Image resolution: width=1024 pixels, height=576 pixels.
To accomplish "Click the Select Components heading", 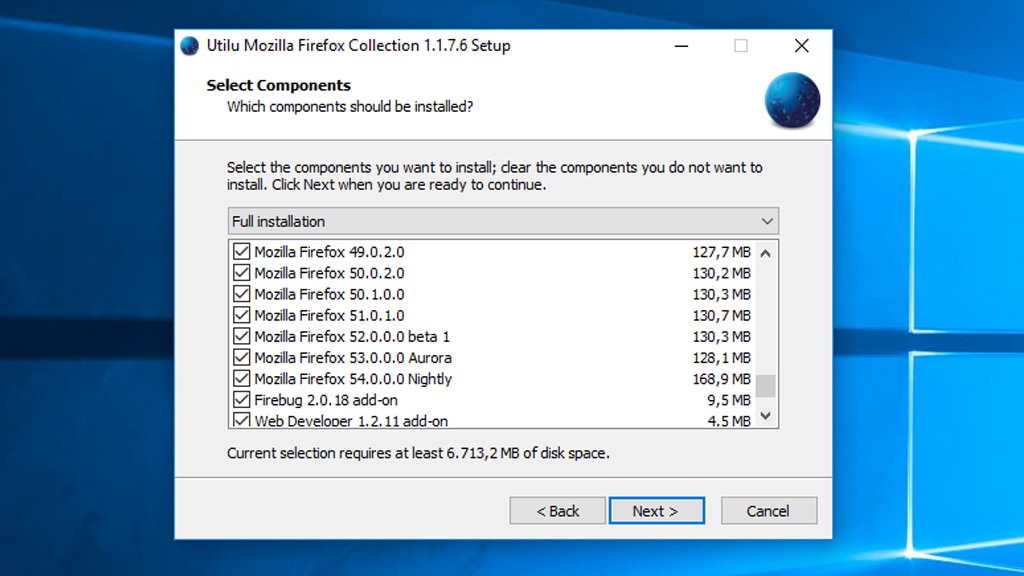I will click(x=278, y=85).
